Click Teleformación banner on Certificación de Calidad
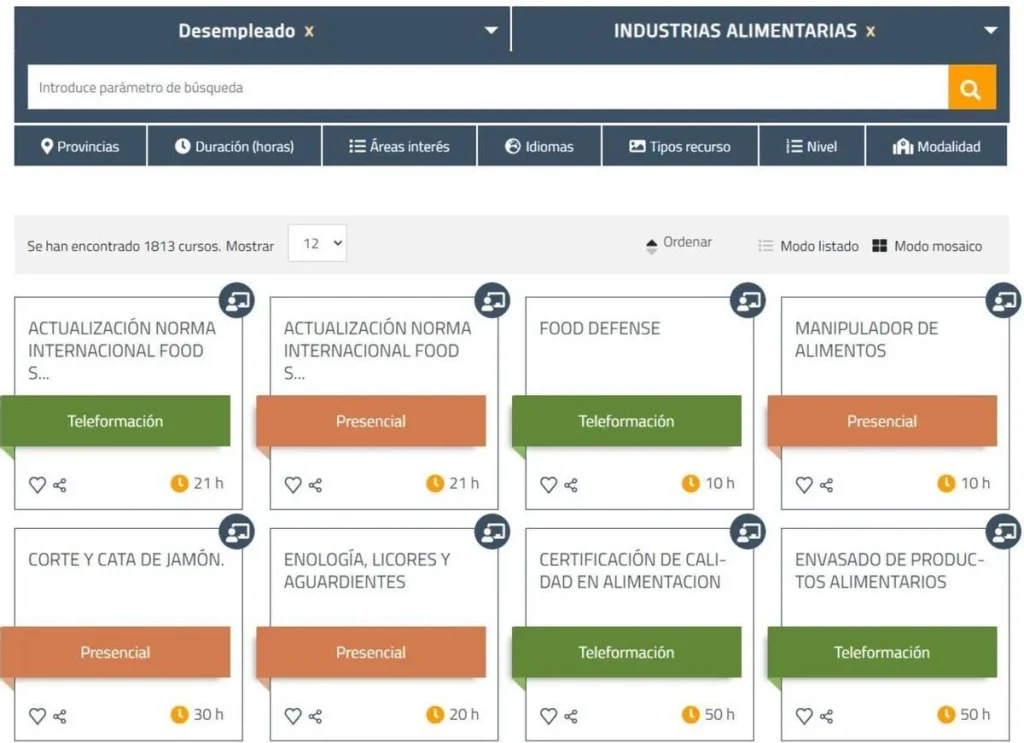 626,652
